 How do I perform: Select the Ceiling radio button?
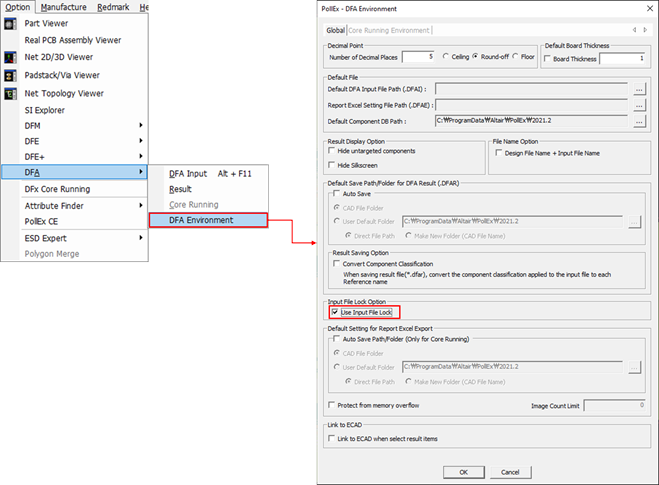(445, 57)
